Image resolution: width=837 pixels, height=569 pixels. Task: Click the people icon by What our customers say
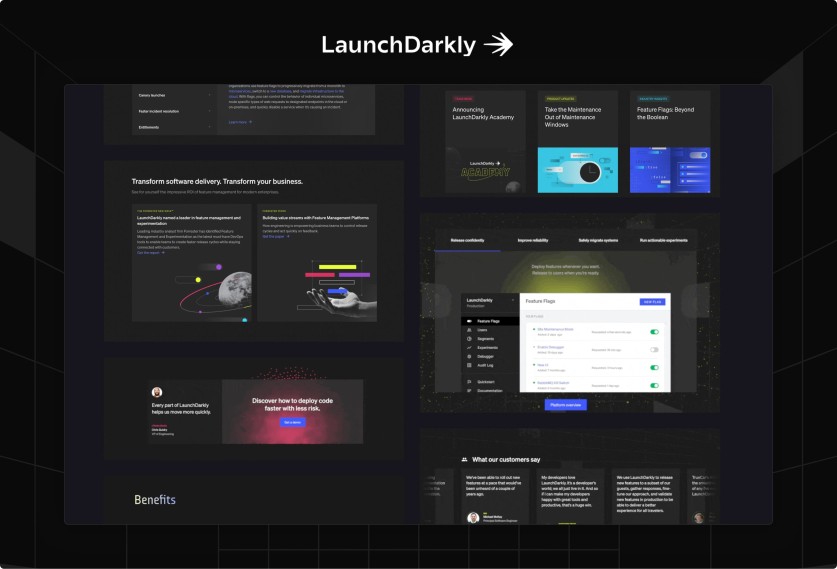(464, 460)
